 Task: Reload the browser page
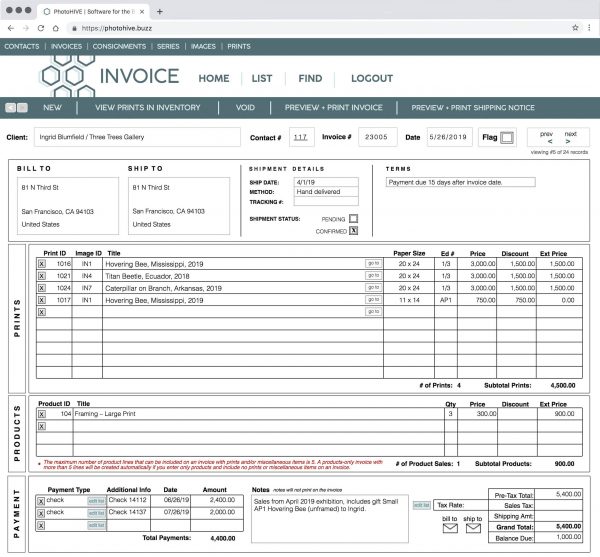42,28
